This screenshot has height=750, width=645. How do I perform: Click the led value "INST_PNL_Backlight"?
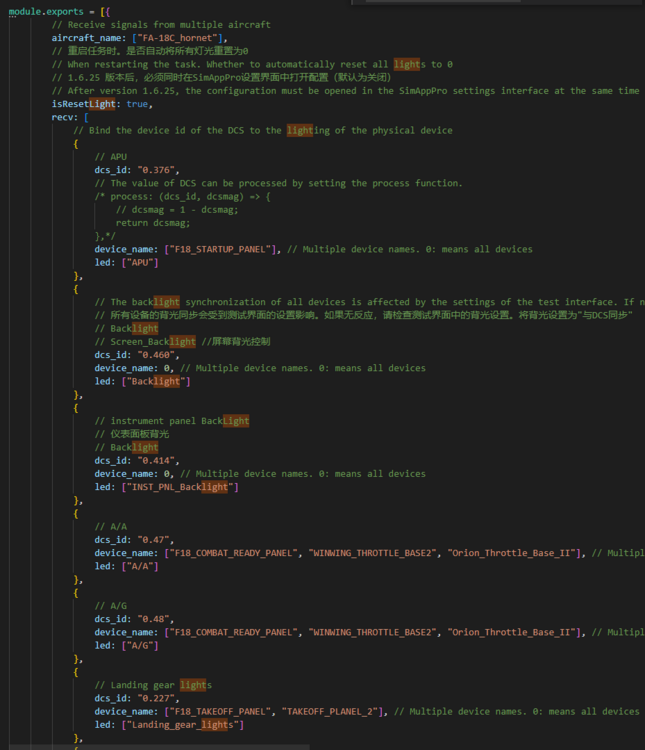tap(180, 487)
